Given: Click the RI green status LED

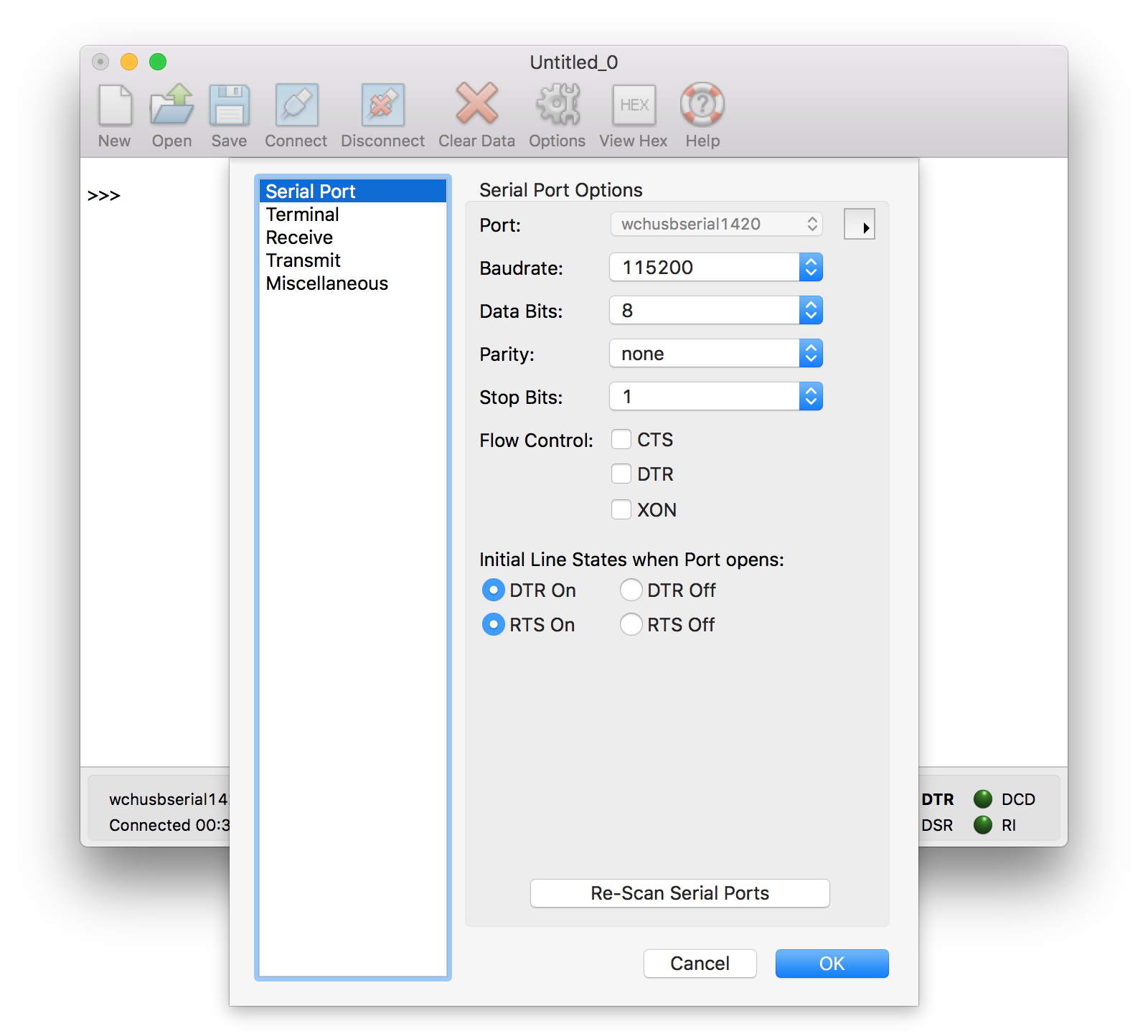Looking at the screenshot, I should coord(983,825).
